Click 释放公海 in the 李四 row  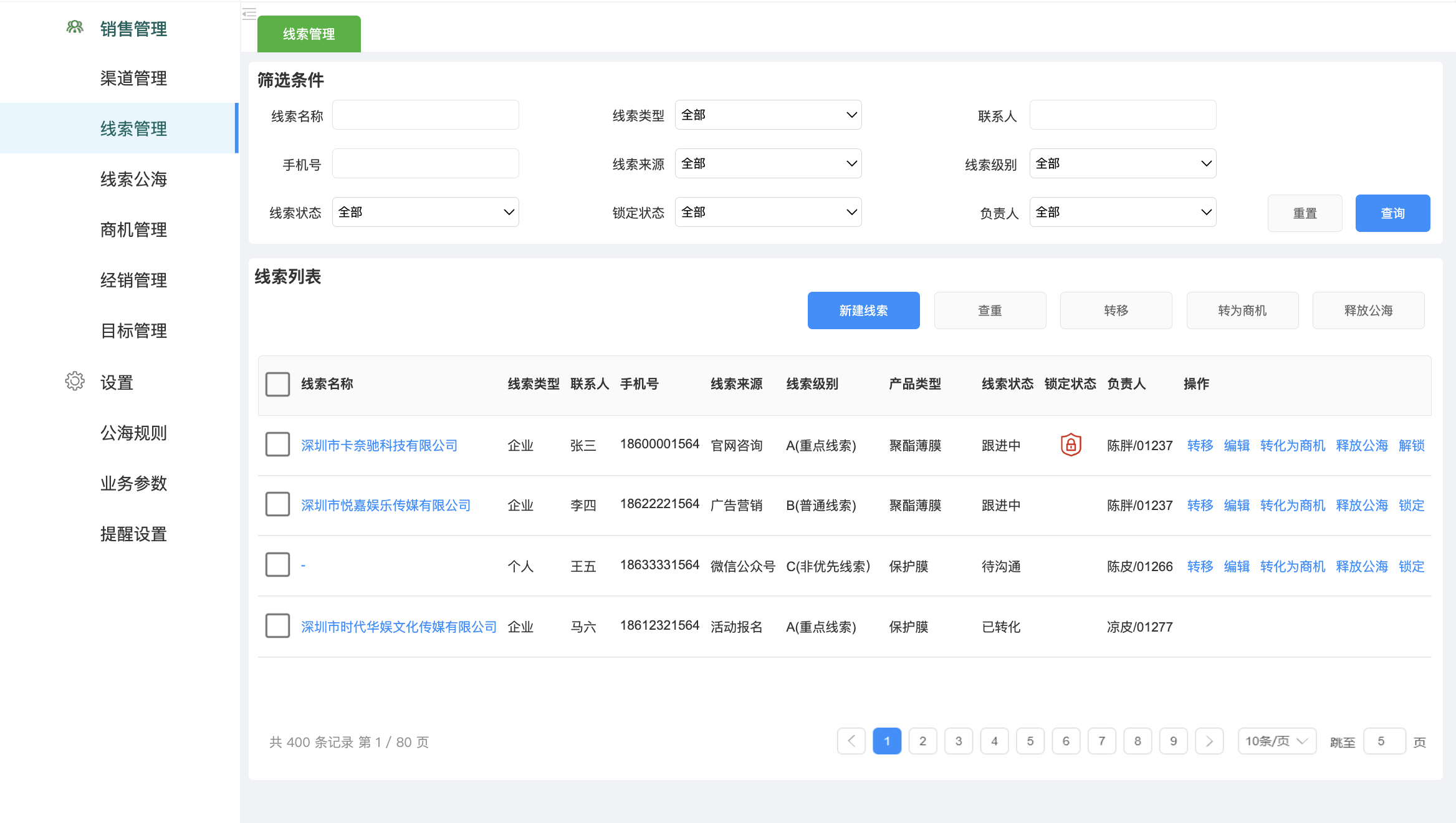(1362, 506)
